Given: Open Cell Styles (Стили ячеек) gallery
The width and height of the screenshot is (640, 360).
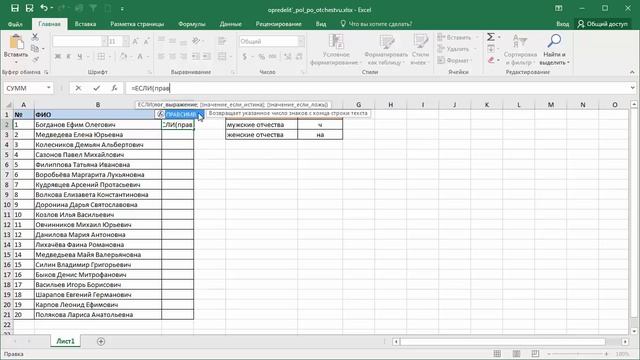Looking at the screenshot, I should click(420, 49).
